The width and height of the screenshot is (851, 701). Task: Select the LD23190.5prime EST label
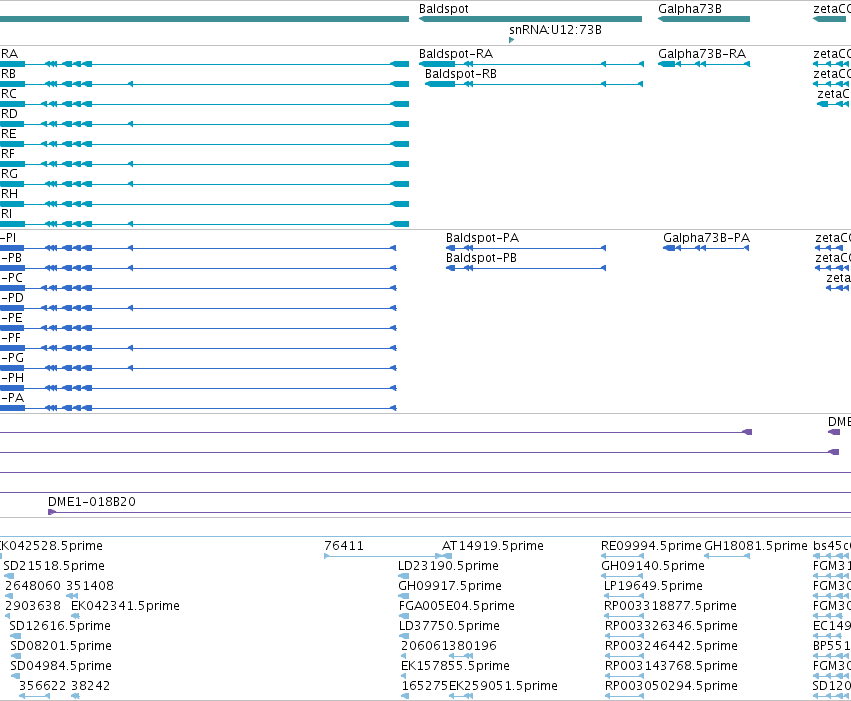pyautogui.click(x=448, y=566)
